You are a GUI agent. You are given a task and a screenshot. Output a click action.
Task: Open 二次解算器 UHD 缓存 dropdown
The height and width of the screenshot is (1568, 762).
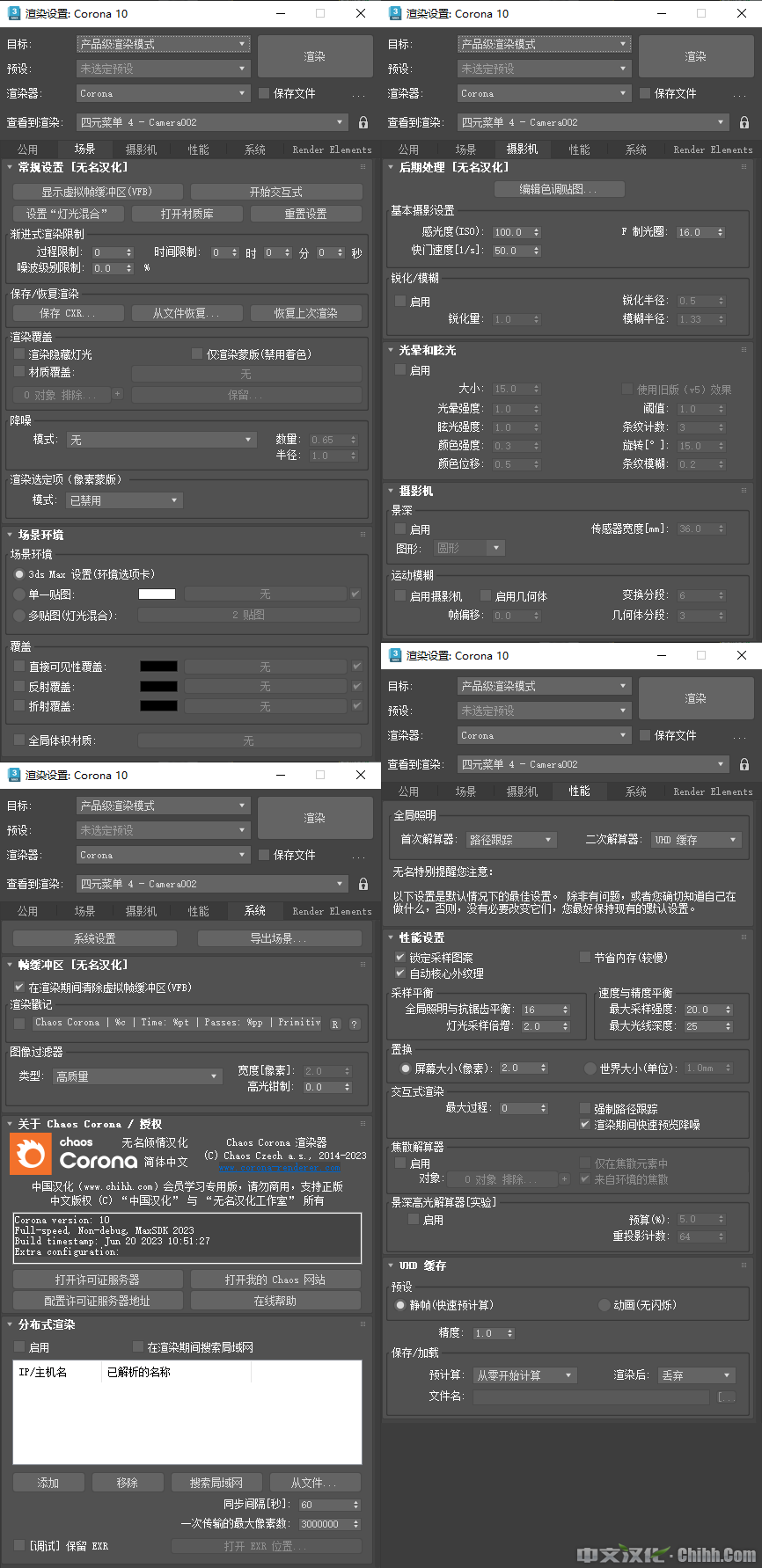pos(696,840)
